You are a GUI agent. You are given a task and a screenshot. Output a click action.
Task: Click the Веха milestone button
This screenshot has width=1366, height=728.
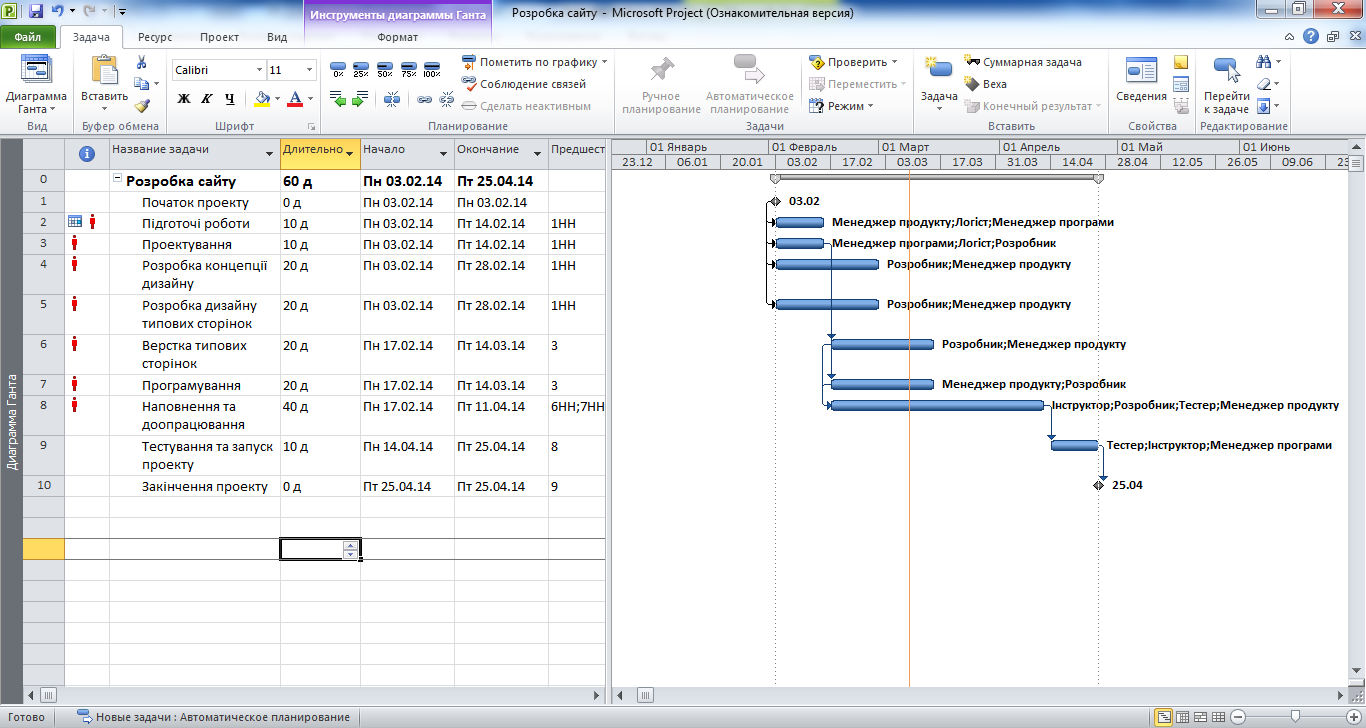986,84
